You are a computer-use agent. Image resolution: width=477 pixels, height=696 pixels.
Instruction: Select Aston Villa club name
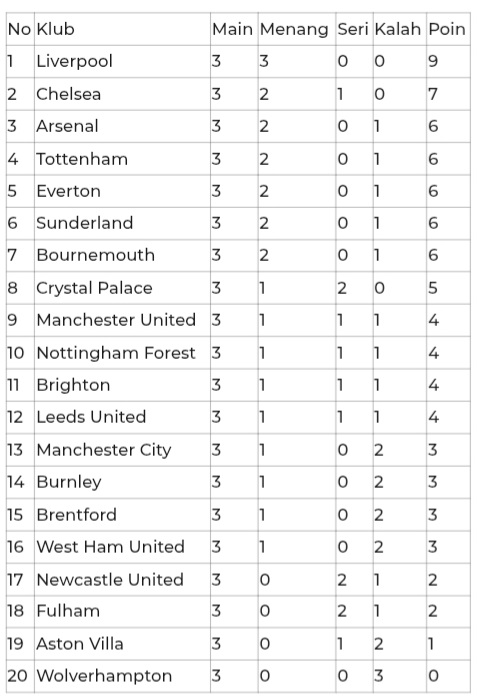pos(80,644)
